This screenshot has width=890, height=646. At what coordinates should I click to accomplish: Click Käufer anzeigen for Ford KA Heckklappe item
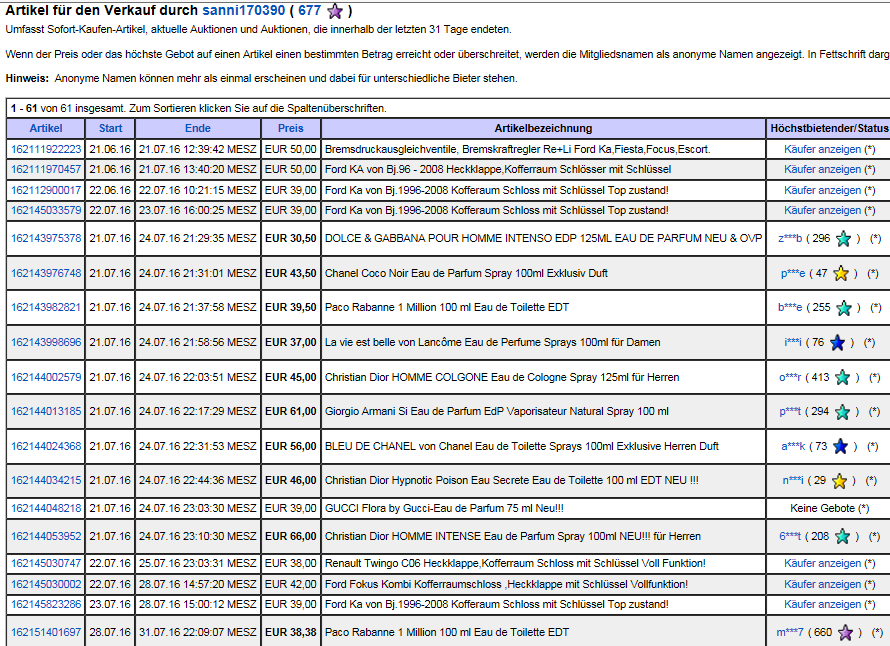click(x=822, y=169)
